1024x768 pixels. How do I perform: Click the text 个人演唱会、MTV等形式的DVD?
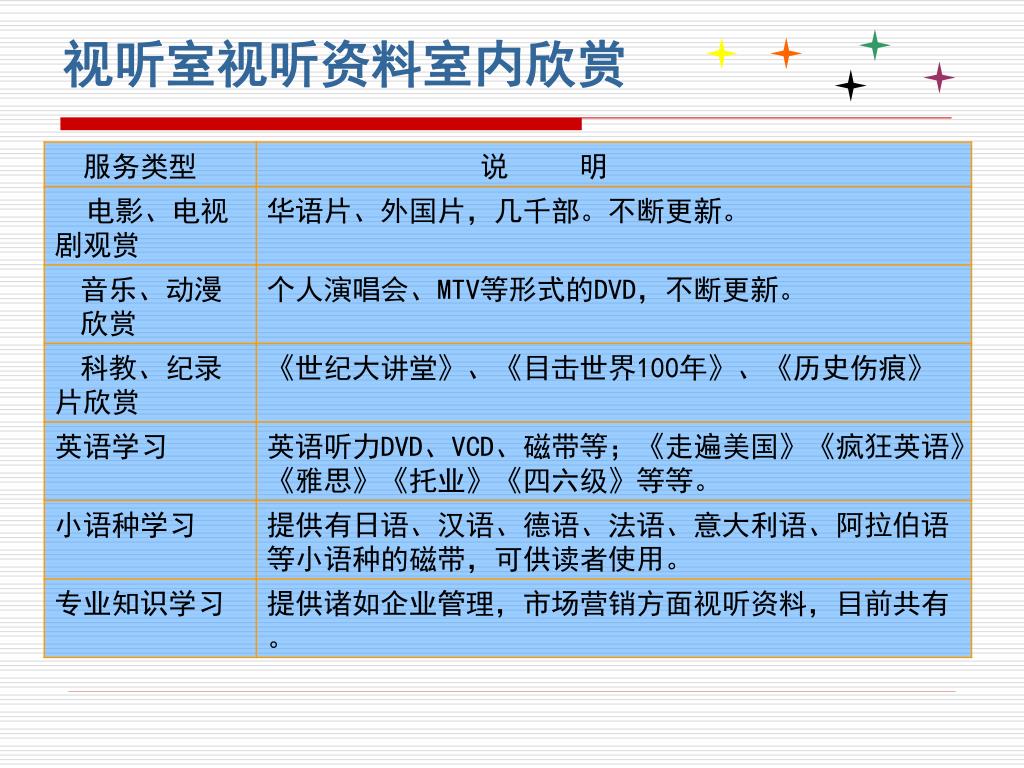click(x=452, y=289)
